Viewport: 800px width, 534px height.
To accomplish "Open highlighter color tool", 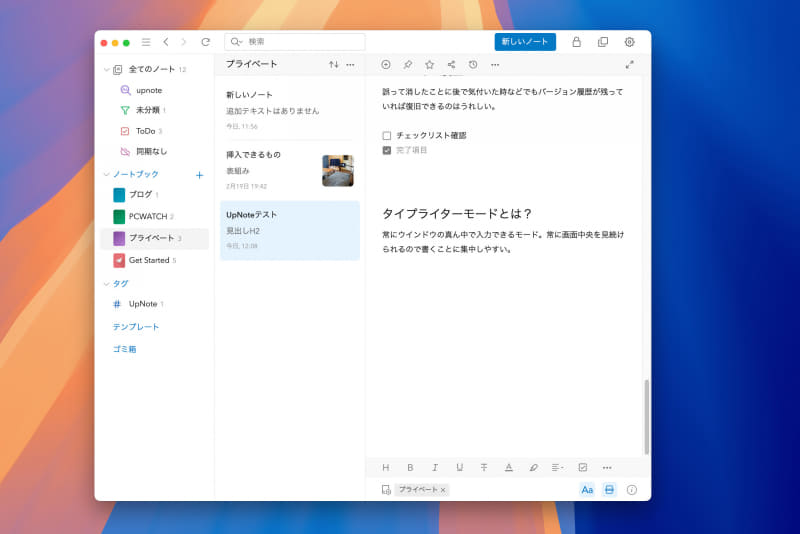I will pos(533,467).
